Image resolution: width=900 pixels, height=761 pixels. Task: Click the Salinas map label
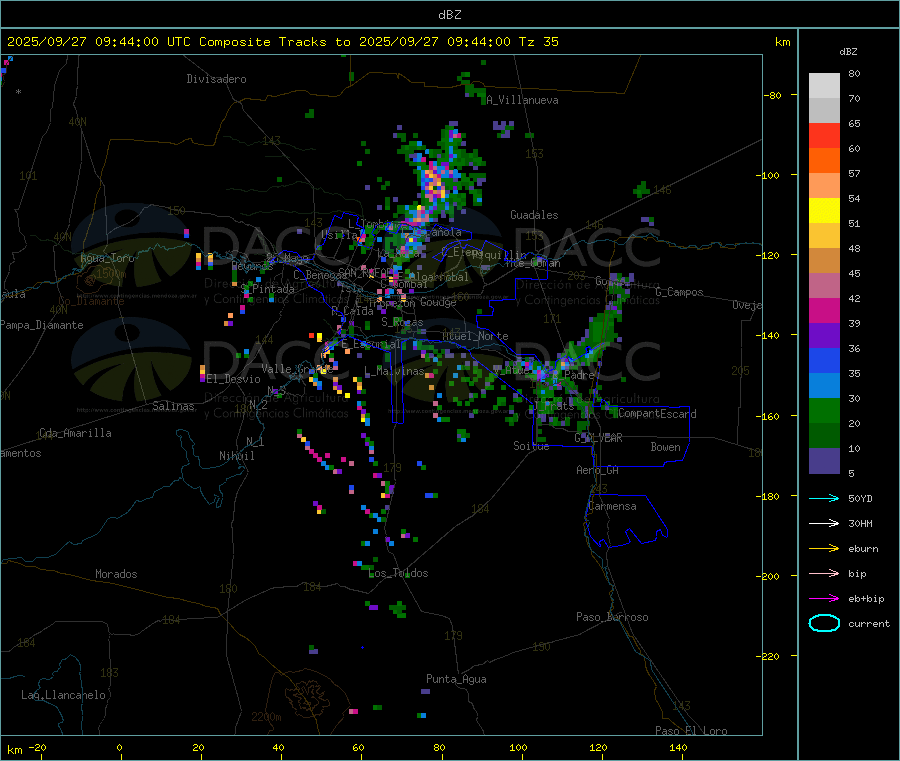coord(173,406)
